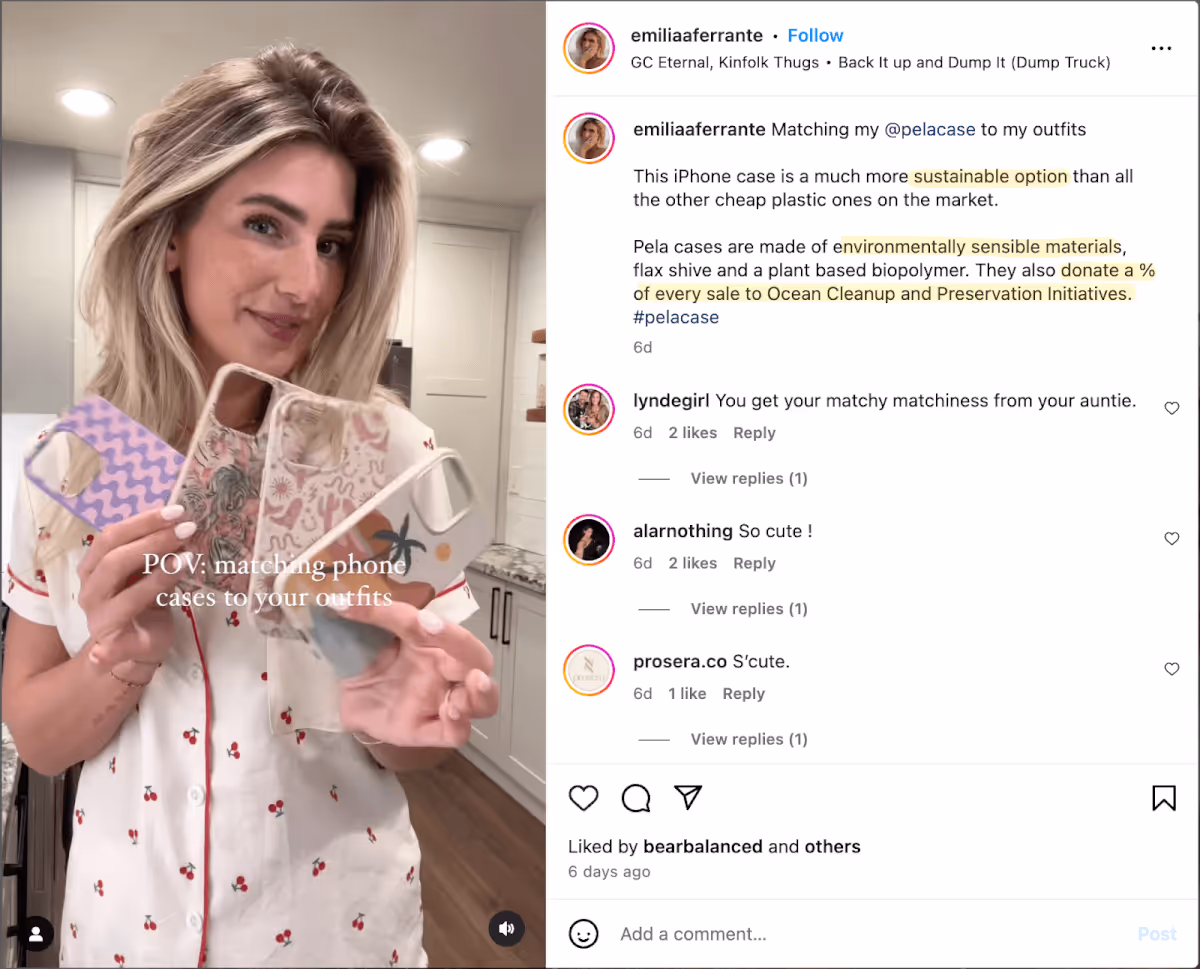The width and height of the screenshot is (1200, 969).
Task: Expand replies under lyndegirl's comment
Action: click(x=749, y=478)
